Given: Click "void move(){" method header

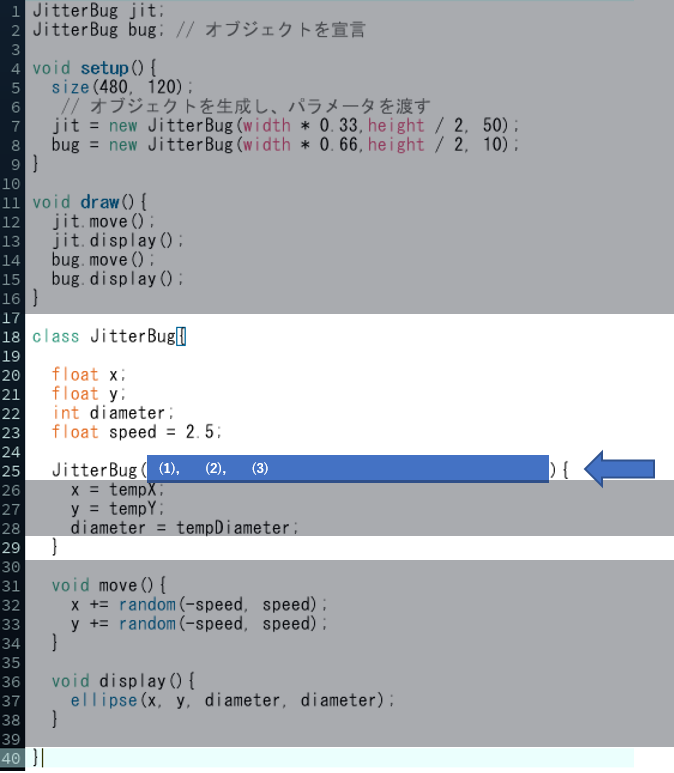Looking at the screenshot, I should click(x=108, y=586).
